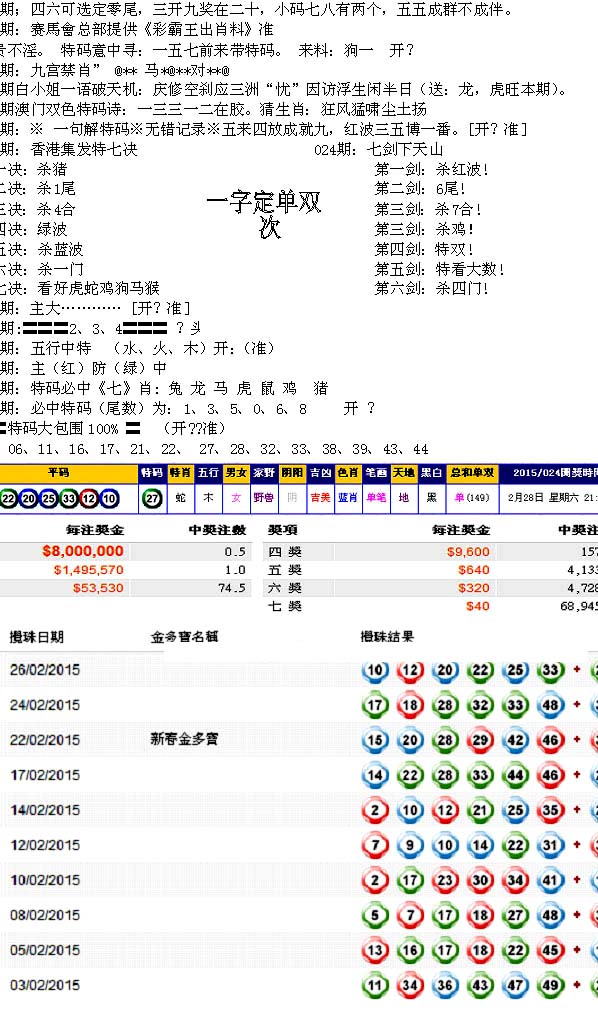Select the 总和单双 header cell
598x1017 pixels.
[472, 473]
